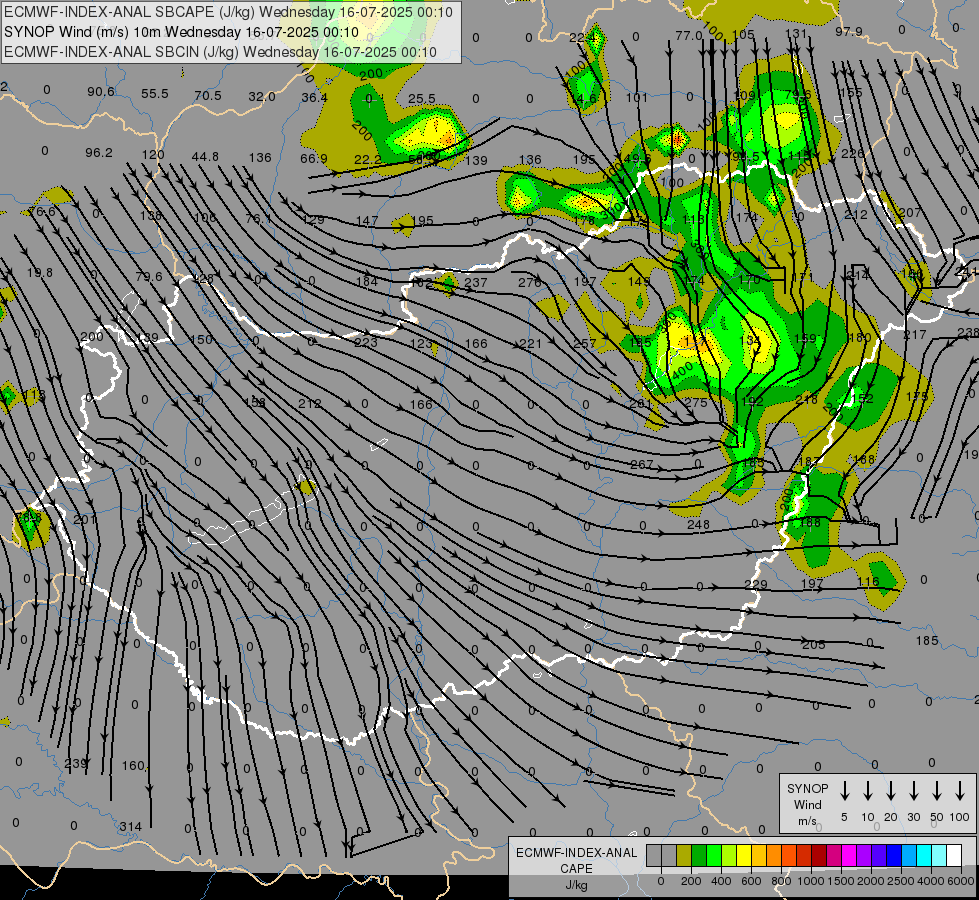Click the 237 value on the map
Screen dimensions: 979x900
476,282
